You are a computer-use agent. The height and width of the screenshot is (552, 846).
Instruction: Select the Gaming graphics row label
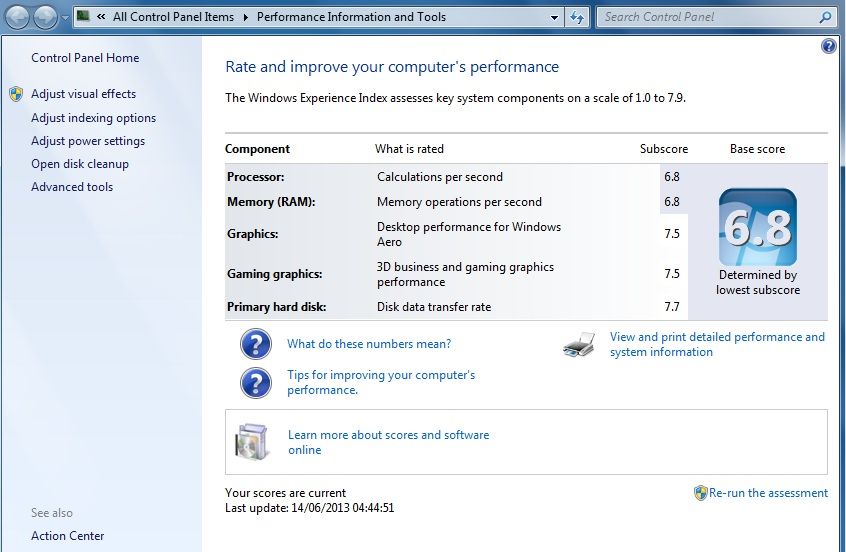275,274
